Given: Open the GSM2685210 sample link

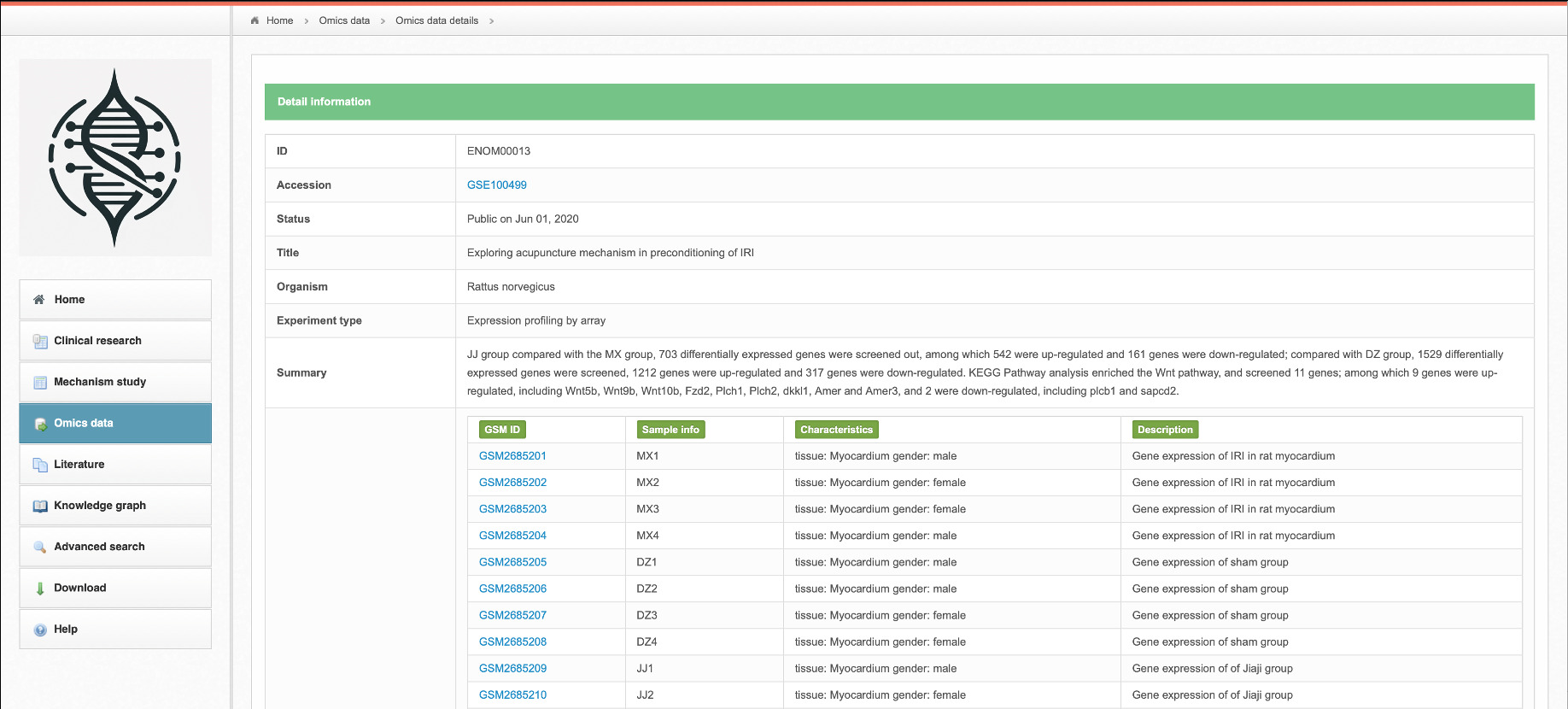Looking at the screenshot, I should pyautogui.click(x=512, y=695).
